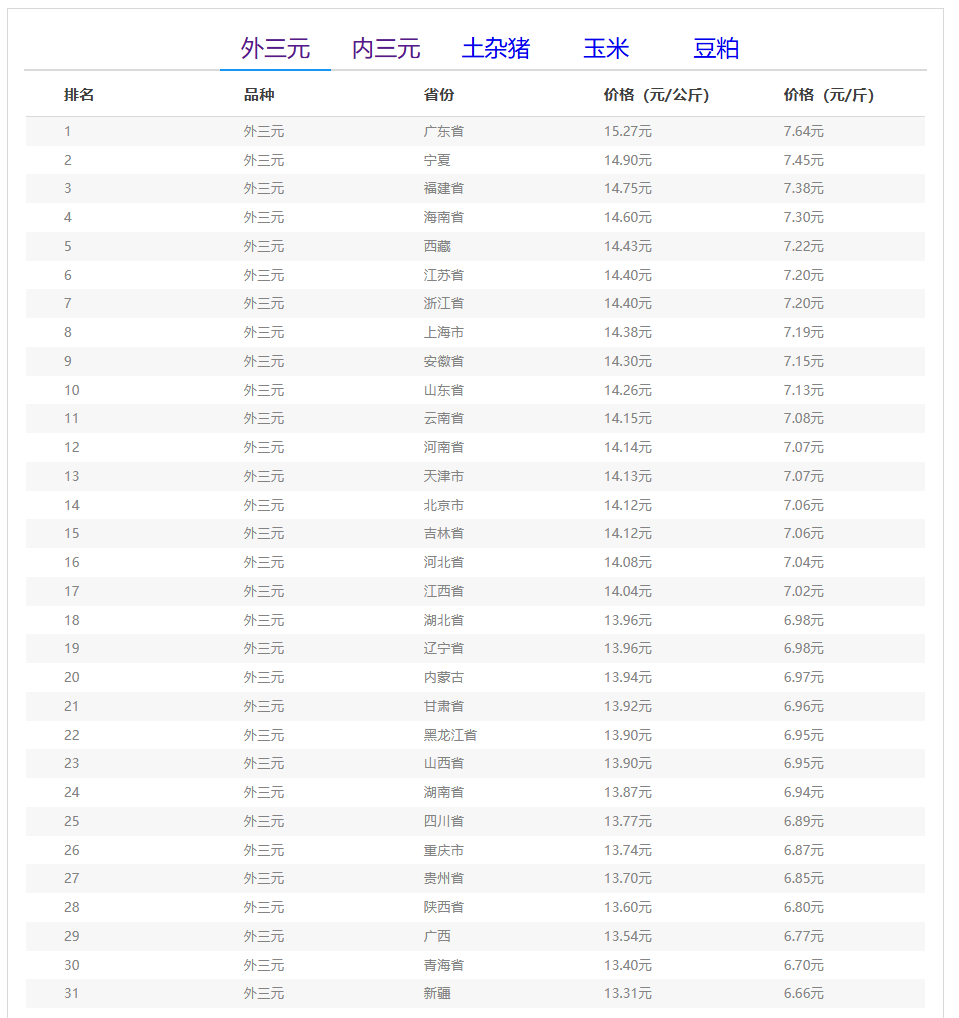Click the 13.87元 price cell
959x1018 pixels.
pos(628,791)
